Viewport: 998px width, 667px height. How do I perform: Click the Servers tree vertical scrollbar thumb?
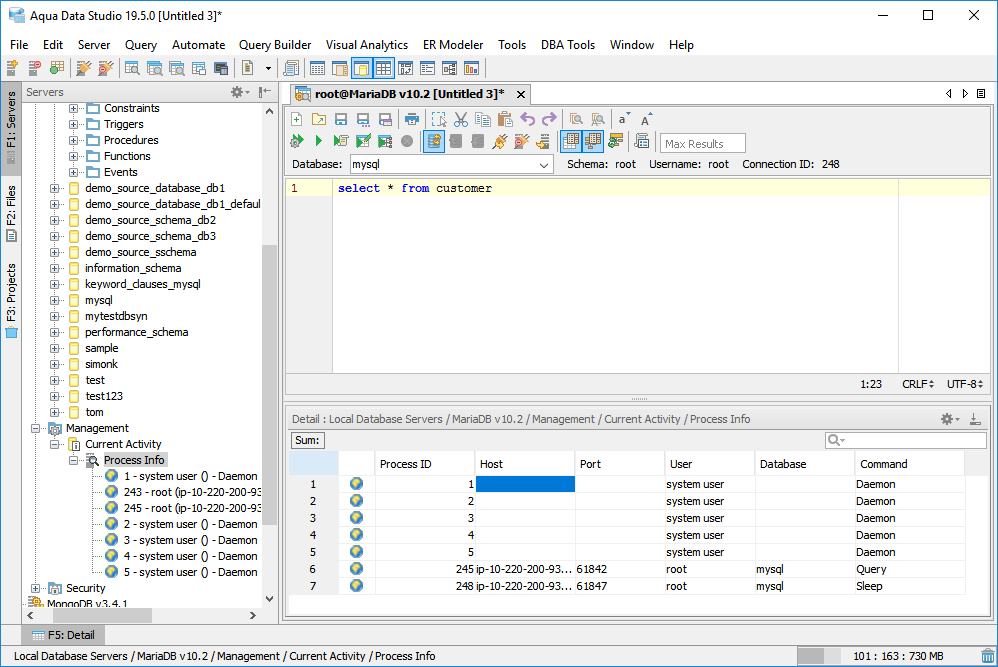pyautogui.click(x=269, y=384)
